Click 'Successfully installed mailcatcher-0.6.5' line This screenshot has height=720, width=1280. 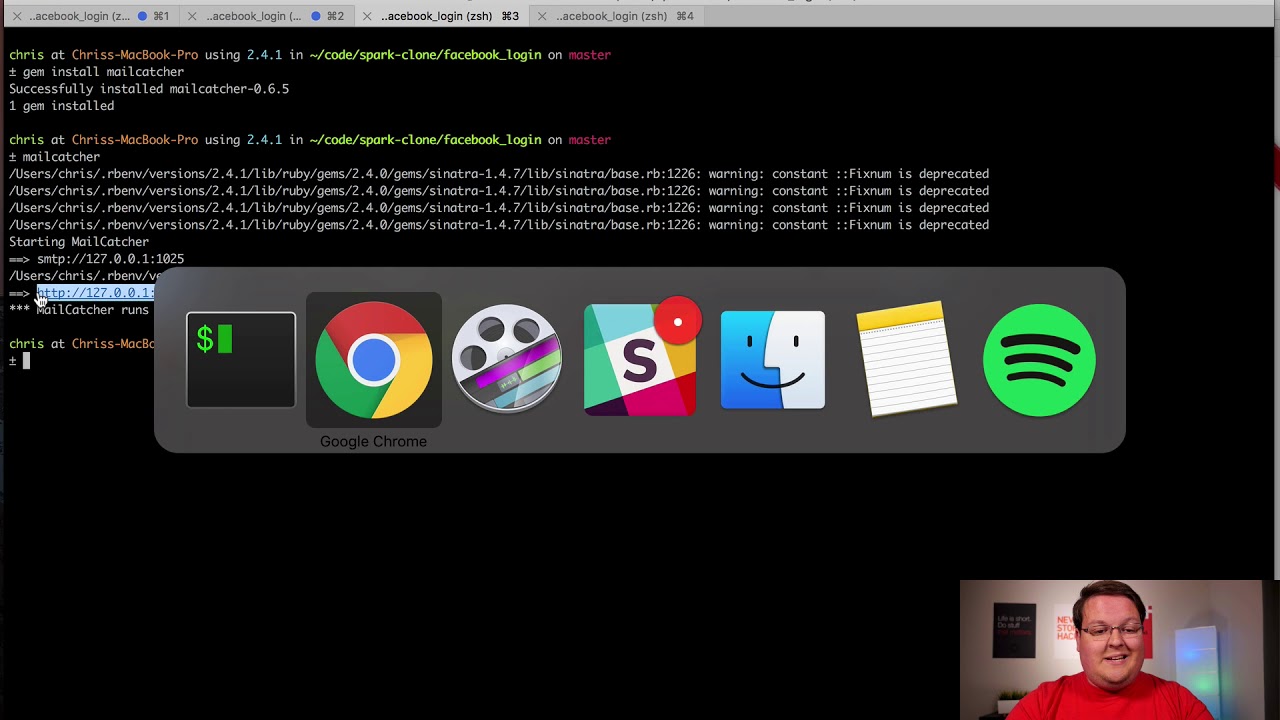[x=149, y=89]
